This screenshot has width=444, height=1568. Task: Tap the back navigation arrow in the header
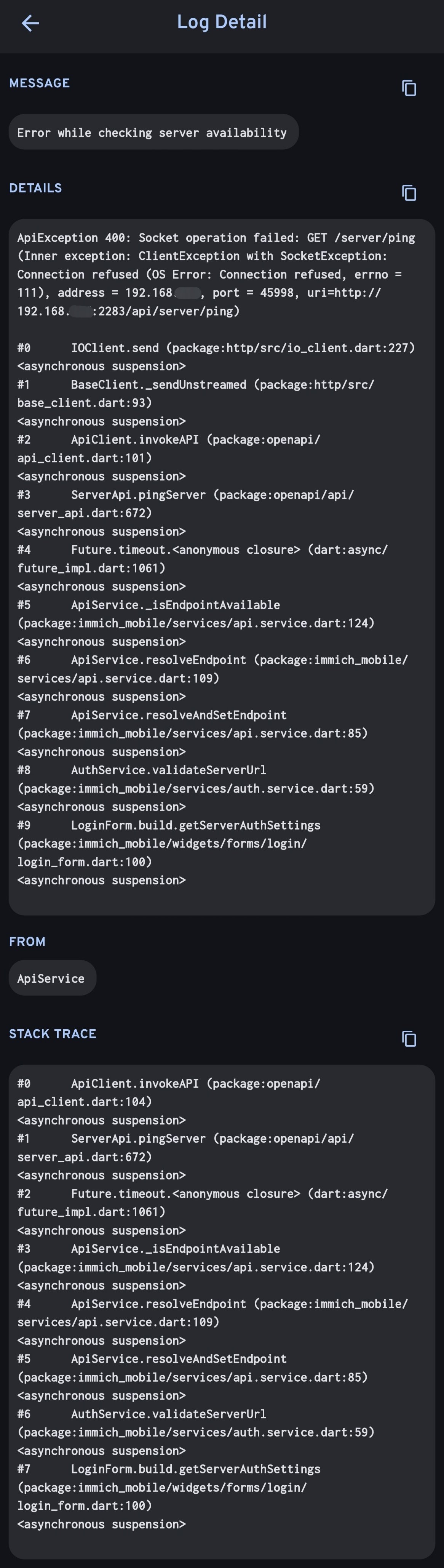point(29,23)
